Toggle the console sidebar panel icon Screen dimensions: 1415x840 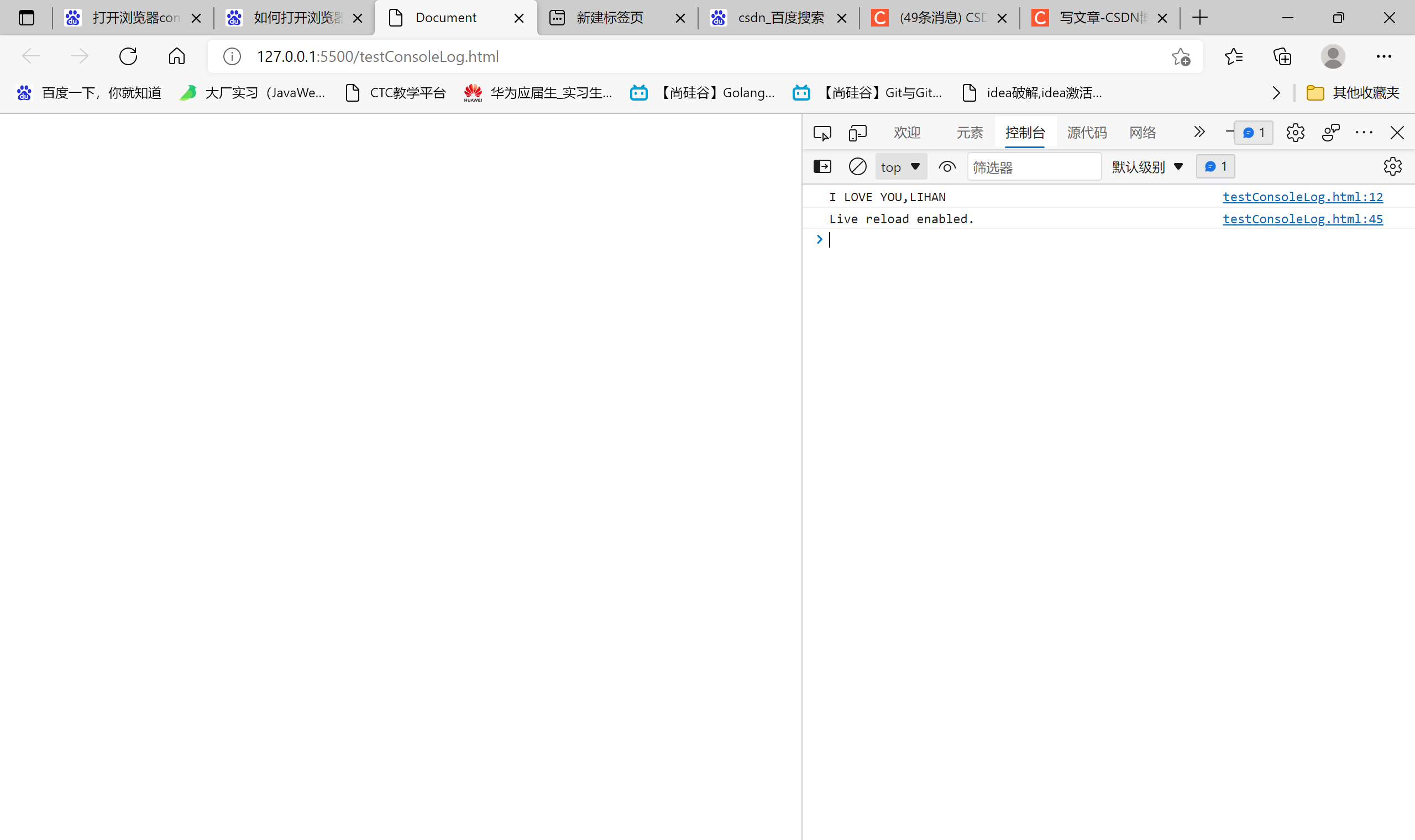(x=822, y=166)
